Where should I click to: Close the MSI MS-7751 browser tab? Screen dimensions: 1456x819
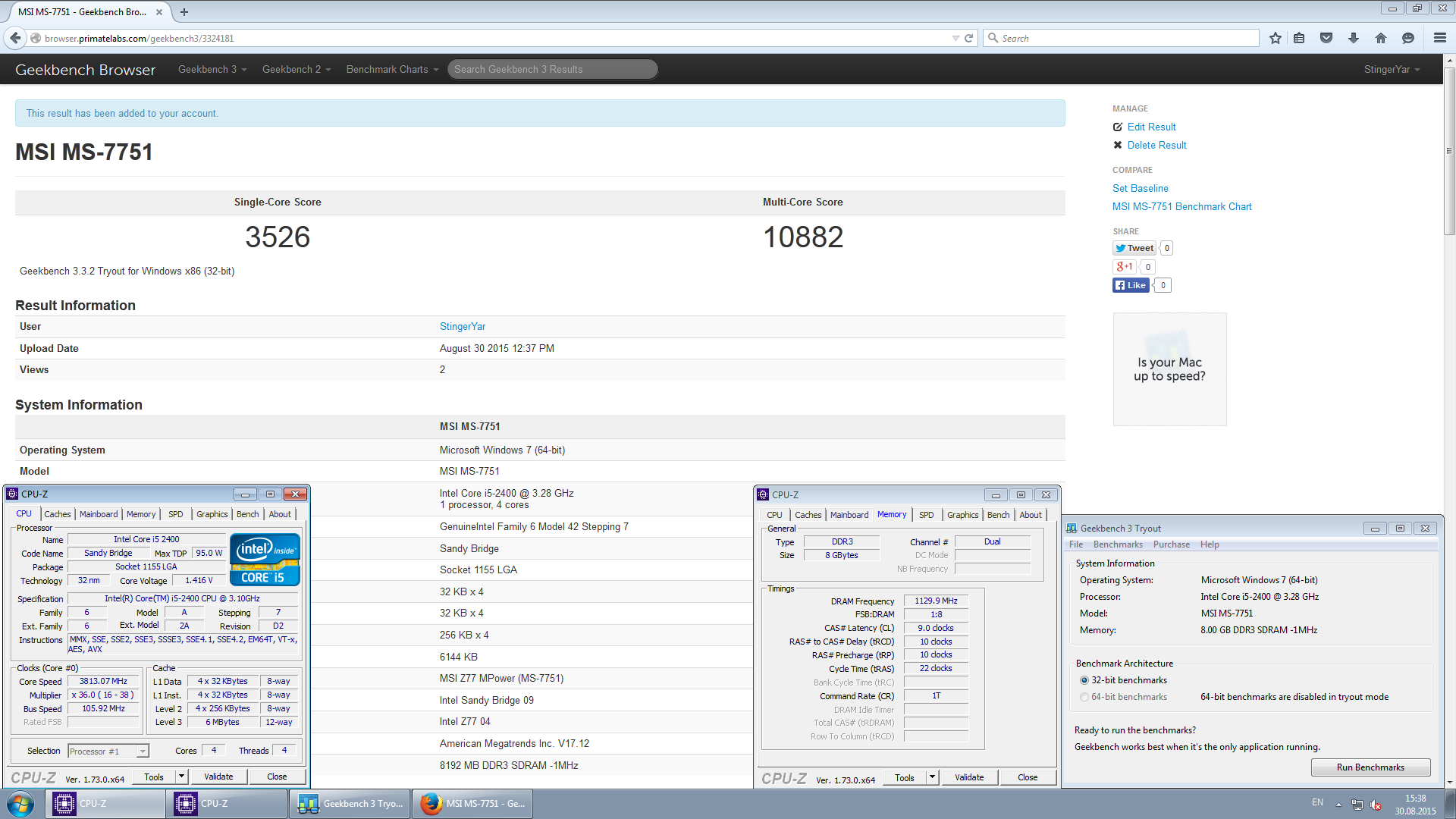pyautogui.click(x=159, y=12)
